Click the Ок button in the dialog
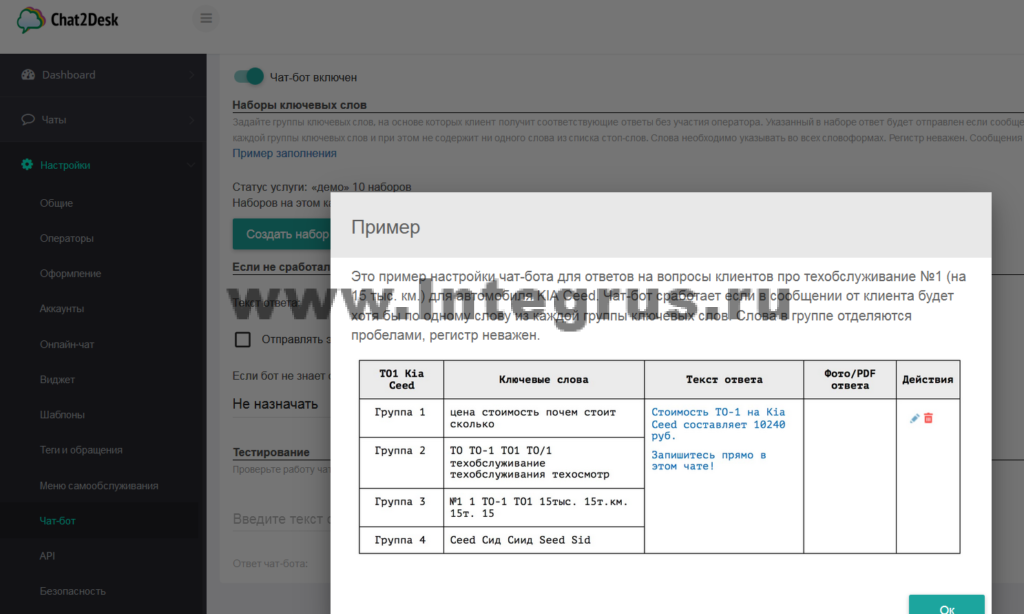 (x=946, y=605)
